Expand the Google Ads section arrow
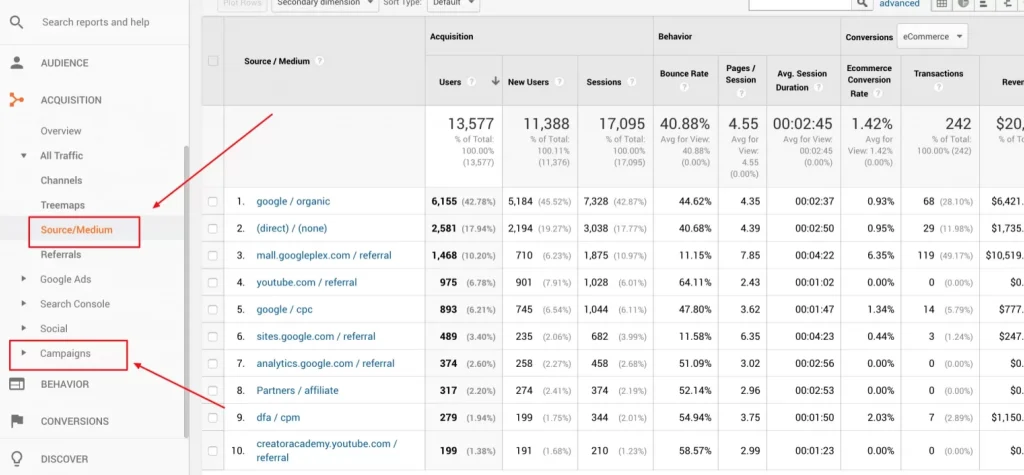The width and height of the screenshot is (1024, 475). coord(24,279)
